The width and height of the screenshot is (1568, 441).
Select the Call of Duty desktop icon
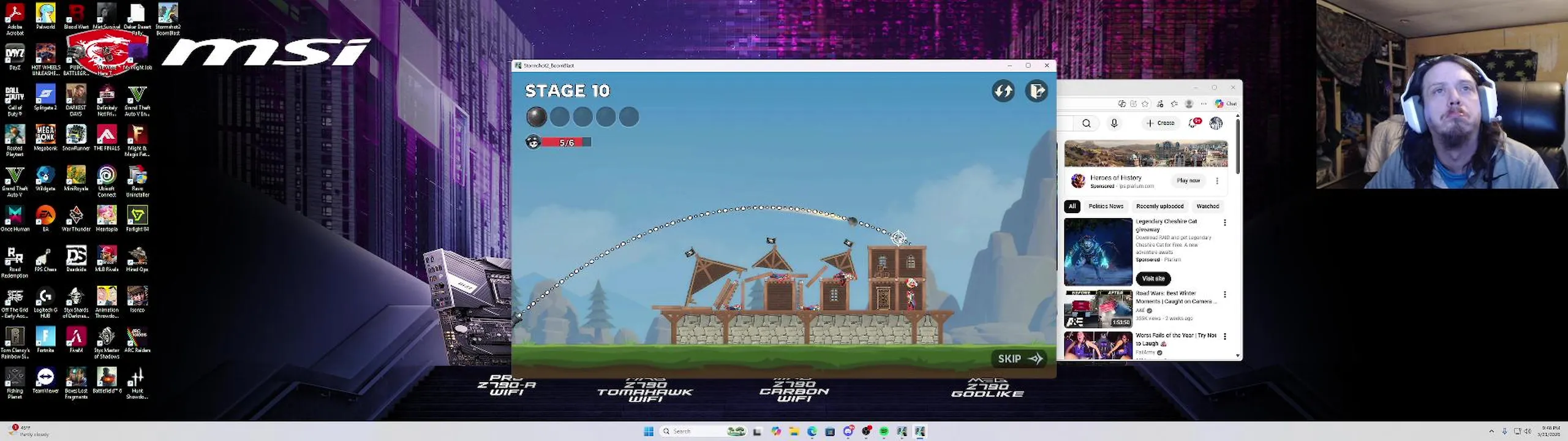click(x=15, y=100)
